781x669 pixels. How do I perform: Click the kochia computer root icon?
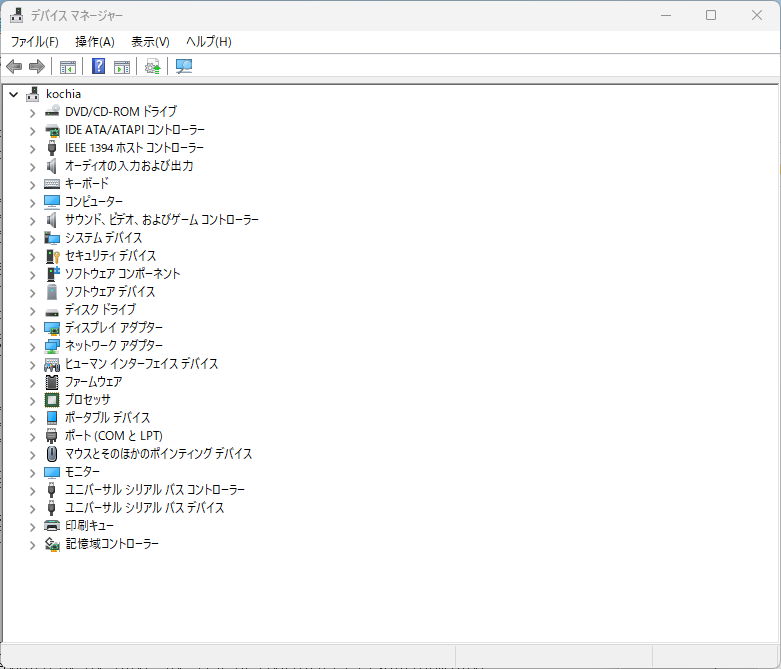[33, 94]
